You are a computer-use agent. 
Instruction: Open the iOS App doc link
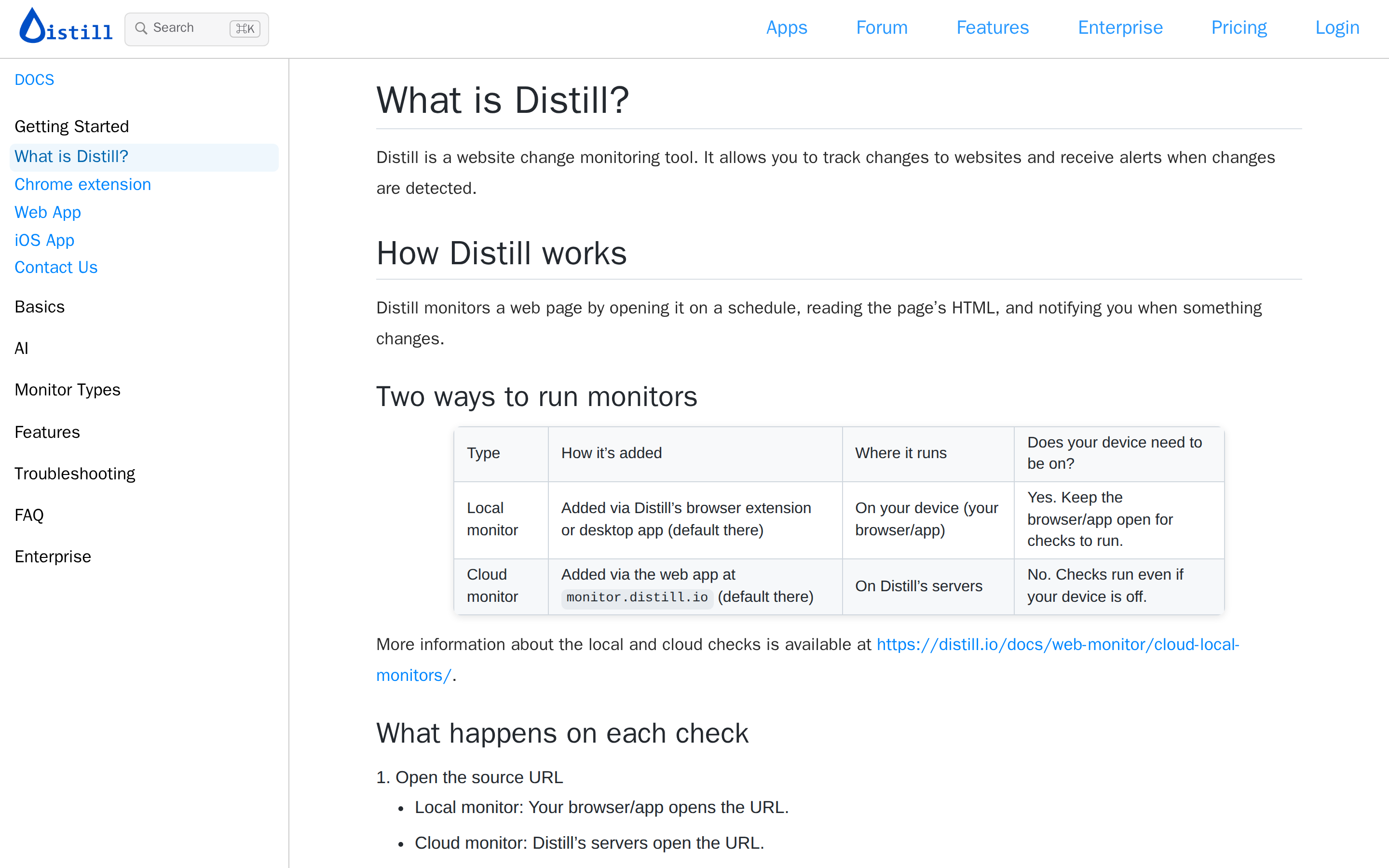(44, 240)
